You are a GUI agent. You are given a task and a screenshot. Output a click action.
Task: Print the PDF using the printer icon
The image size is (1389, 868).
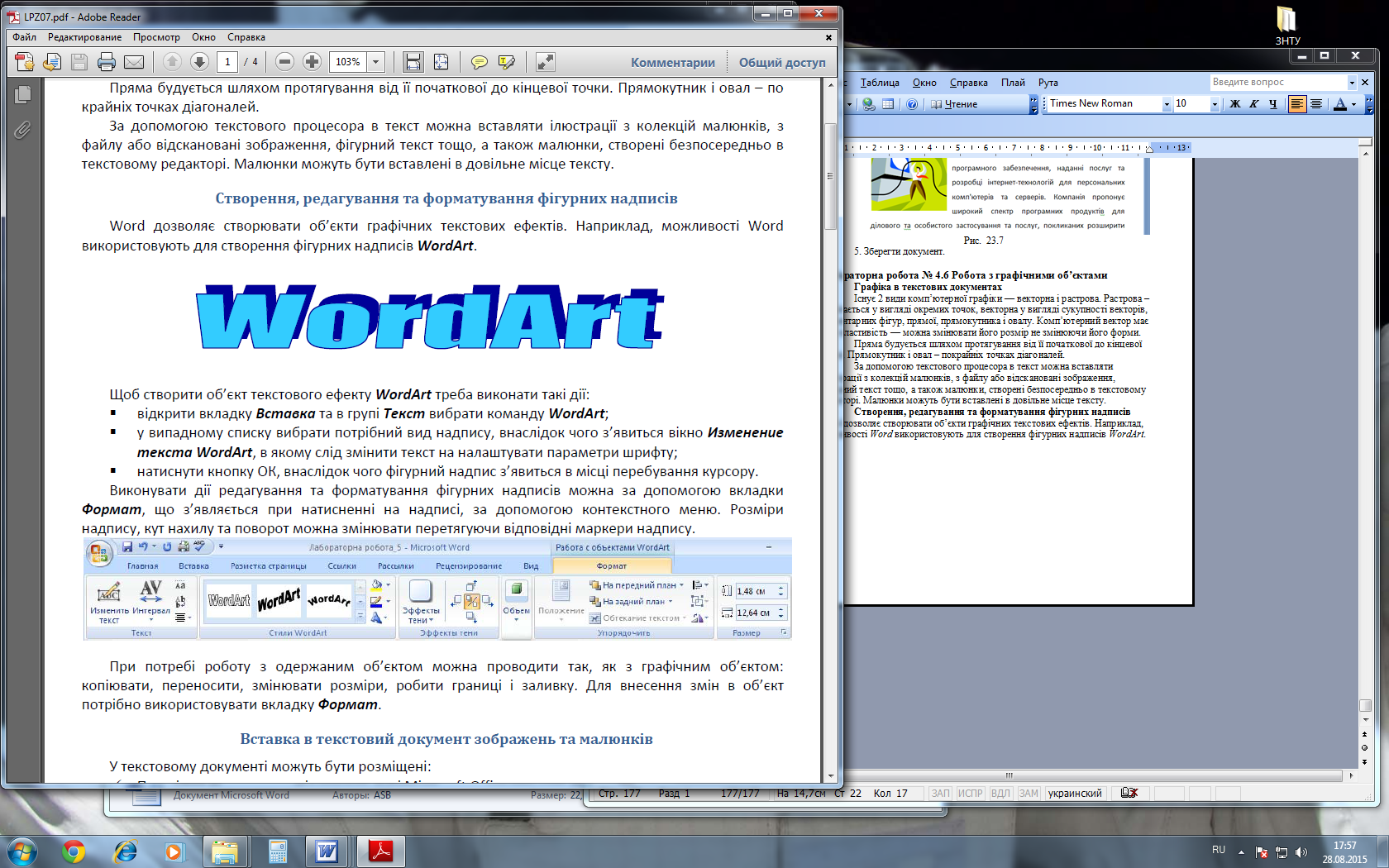tap(107, 62)
